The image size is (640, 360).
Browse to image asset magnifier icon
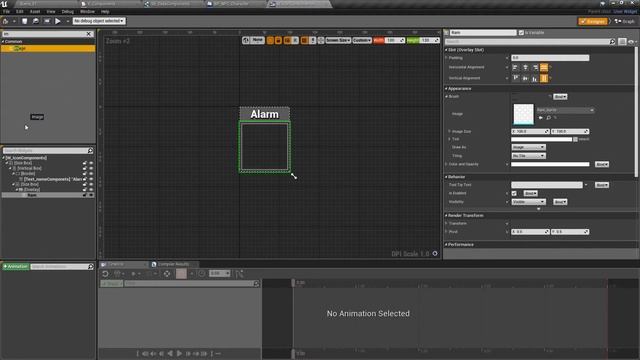(549, 118)
